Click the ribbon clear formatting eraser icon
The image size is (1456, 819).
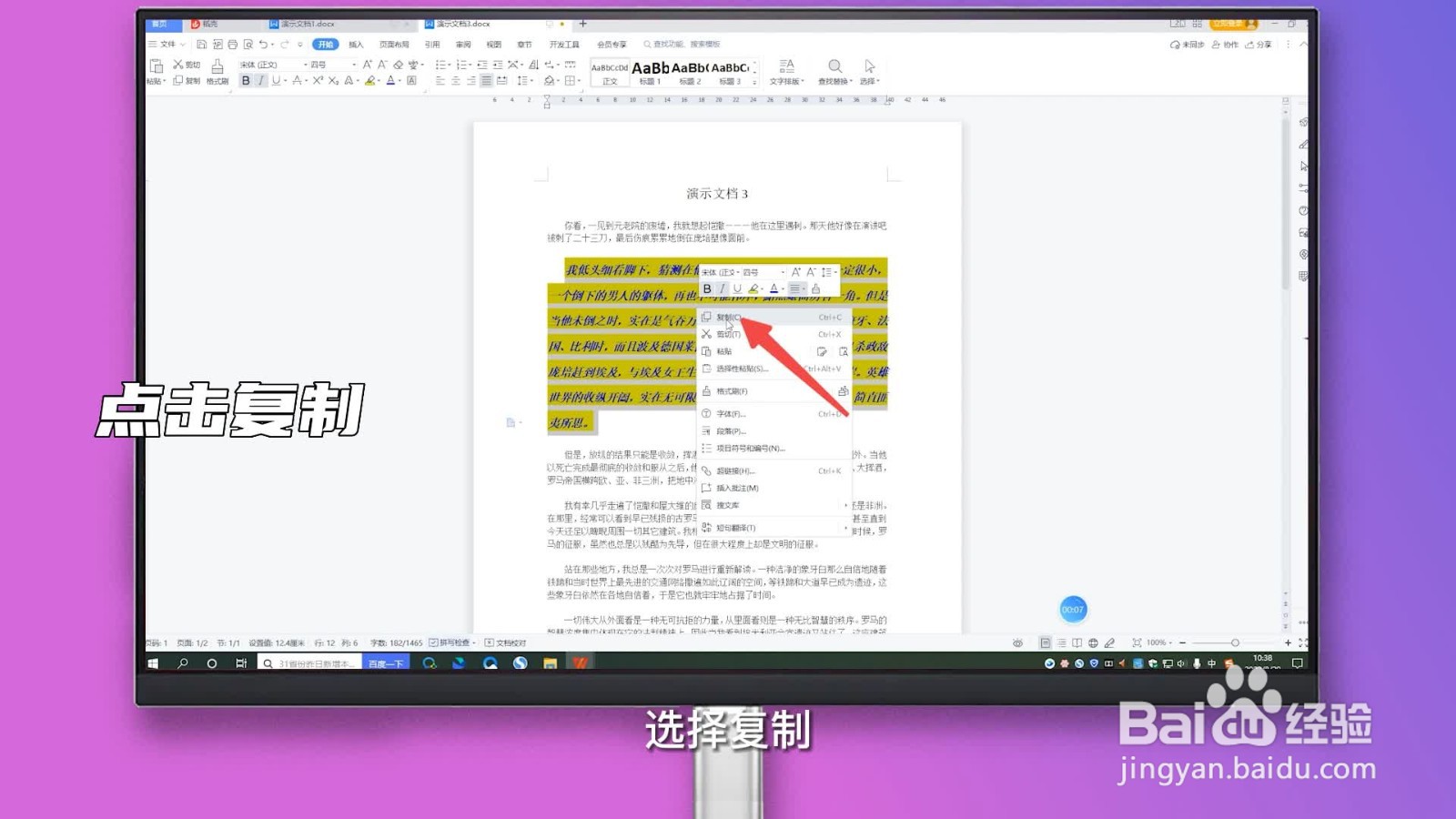pyautogui.click(x=399, y=65)
